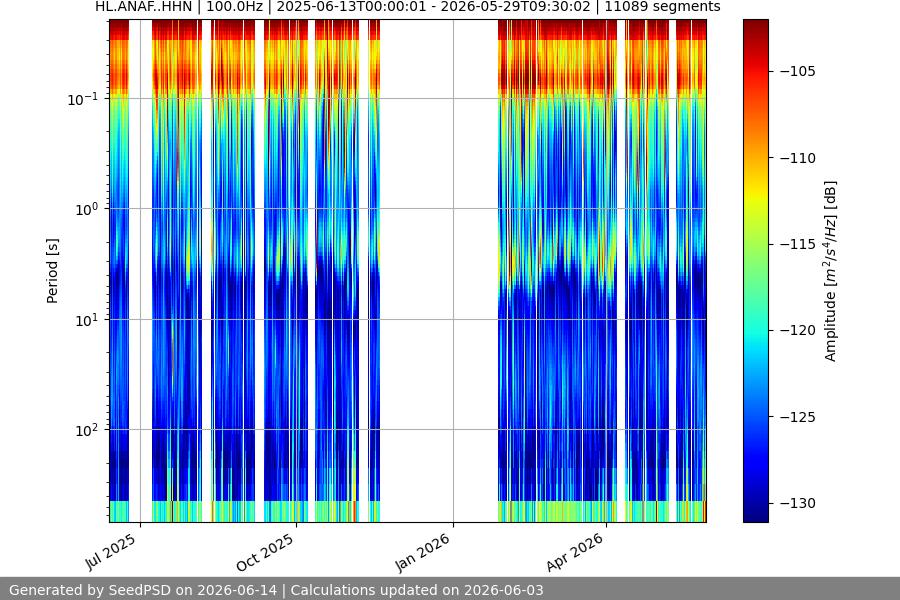Click the 'Apr 2026' x-axis label
The height and width of the screenshot is (600, 900).
pos(575,552)
